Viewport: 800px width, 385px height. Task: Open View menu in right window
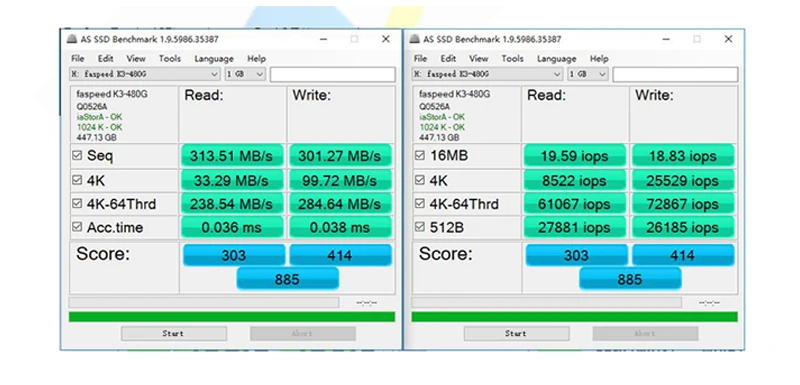pyautogui.click(x=479, y=59)
